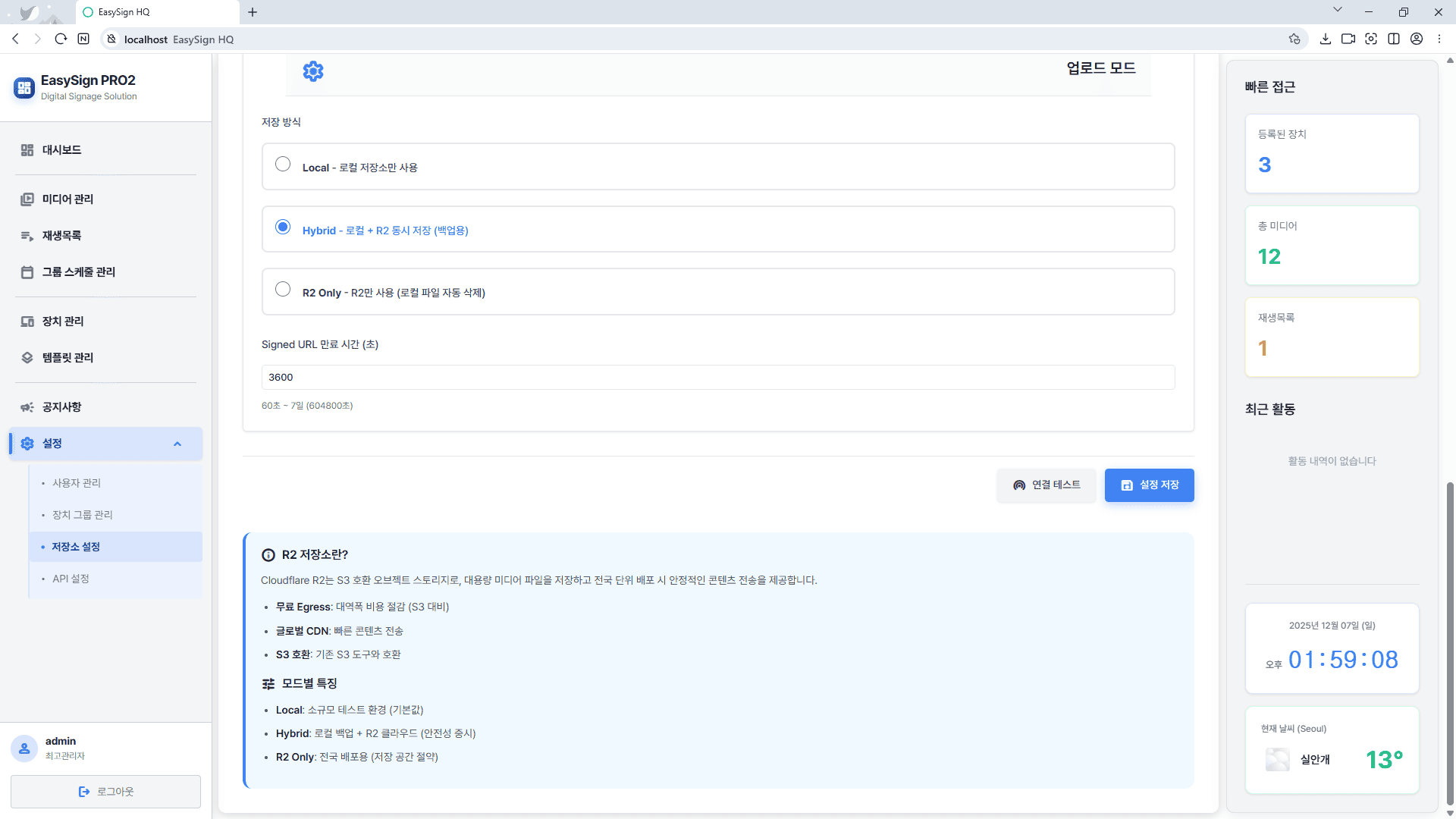Viewport: 1456px width, 819px height.
Task: Open browser three-dot menu
Action: pos(1439,39)
